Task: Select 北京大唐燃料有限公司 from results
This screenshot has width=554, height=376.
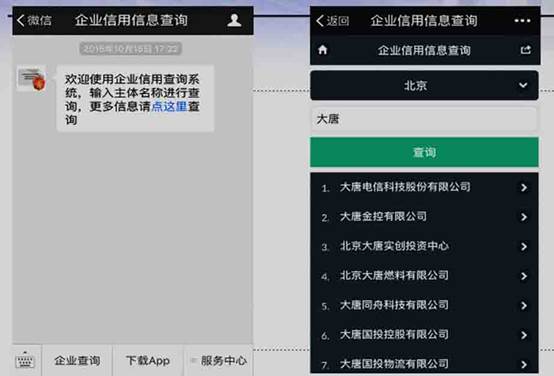Action: pos(424,276)
